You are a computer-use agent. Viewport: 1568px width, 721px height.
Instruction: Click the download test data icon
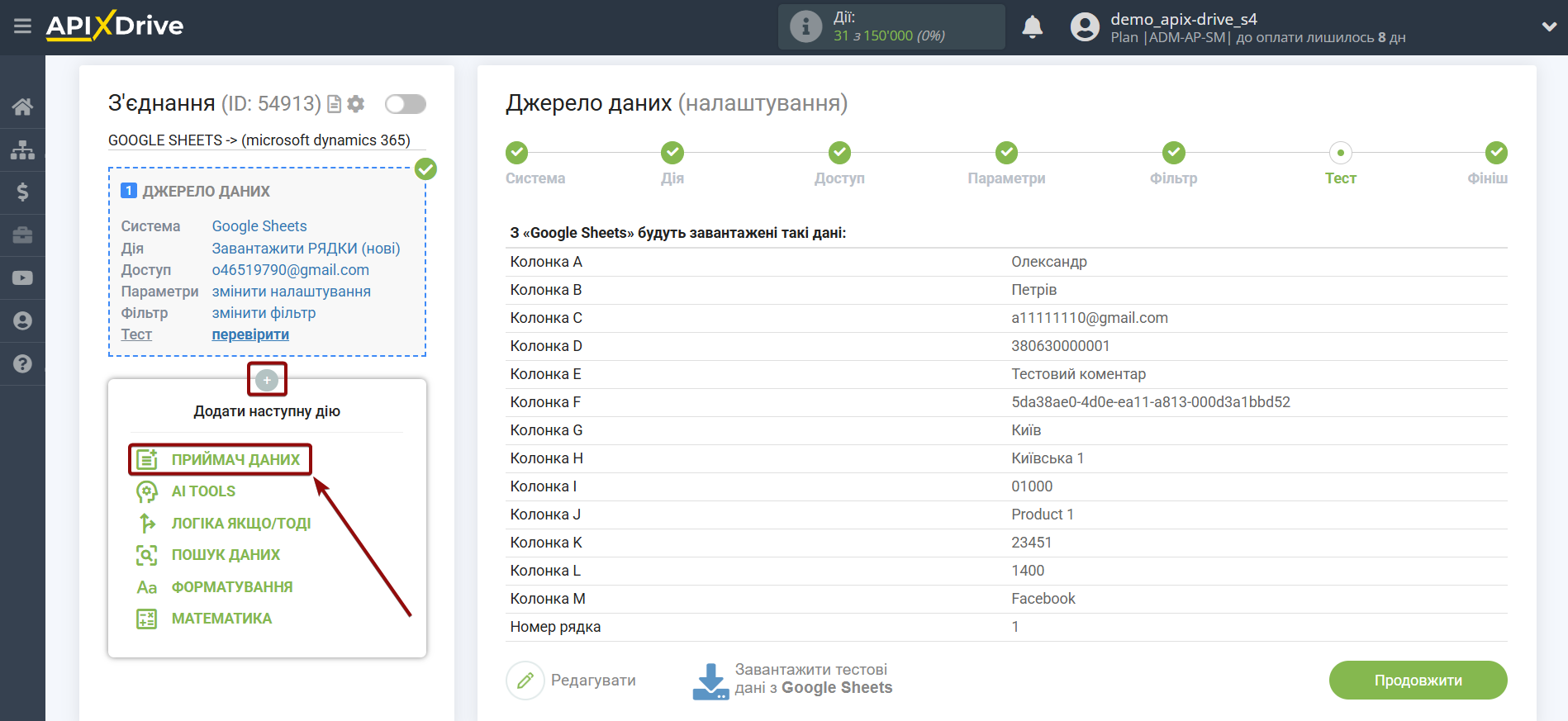pos(710,681)
